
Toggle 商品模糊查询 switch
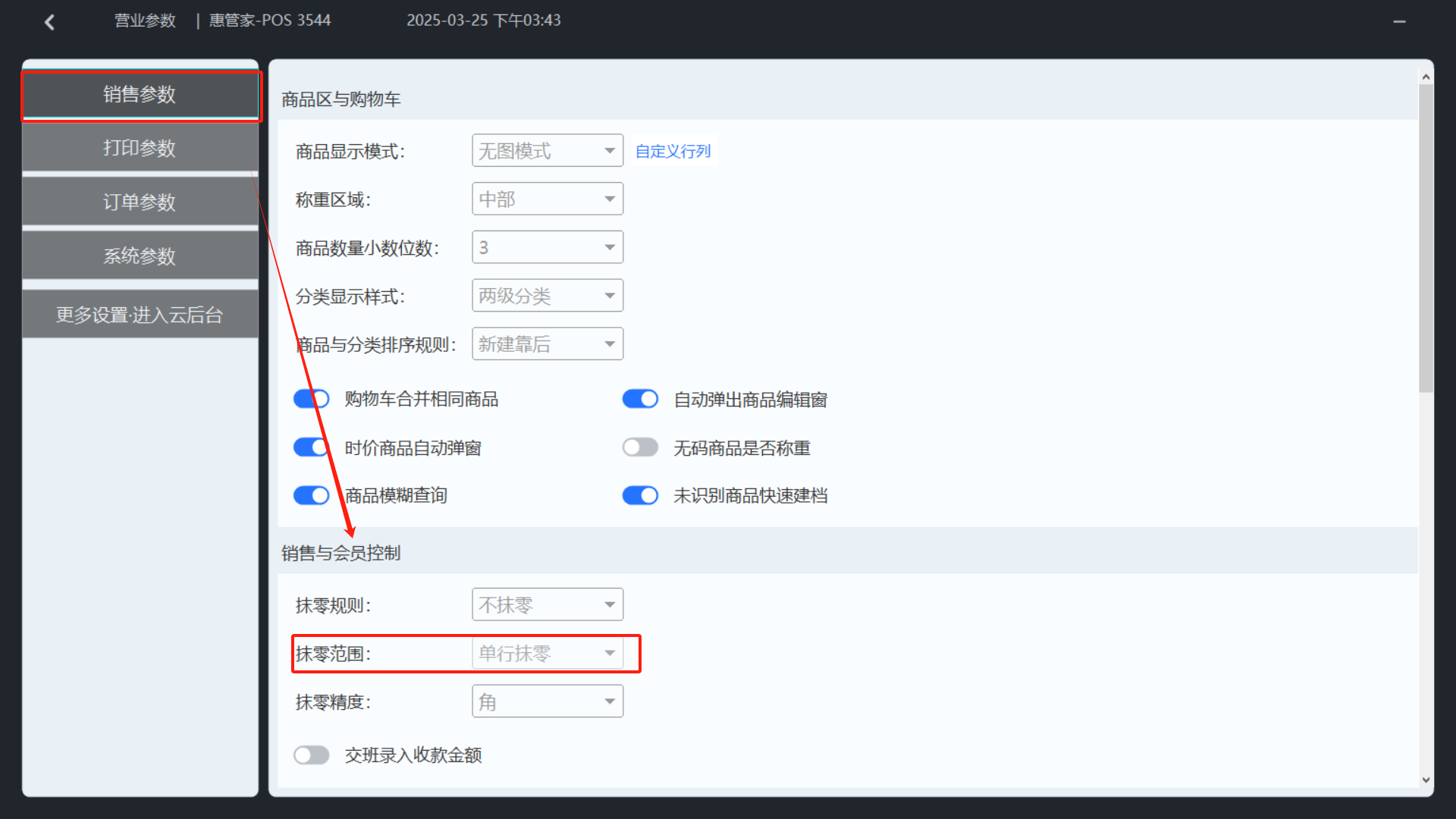pyautogui.click(x=311, y=495)
